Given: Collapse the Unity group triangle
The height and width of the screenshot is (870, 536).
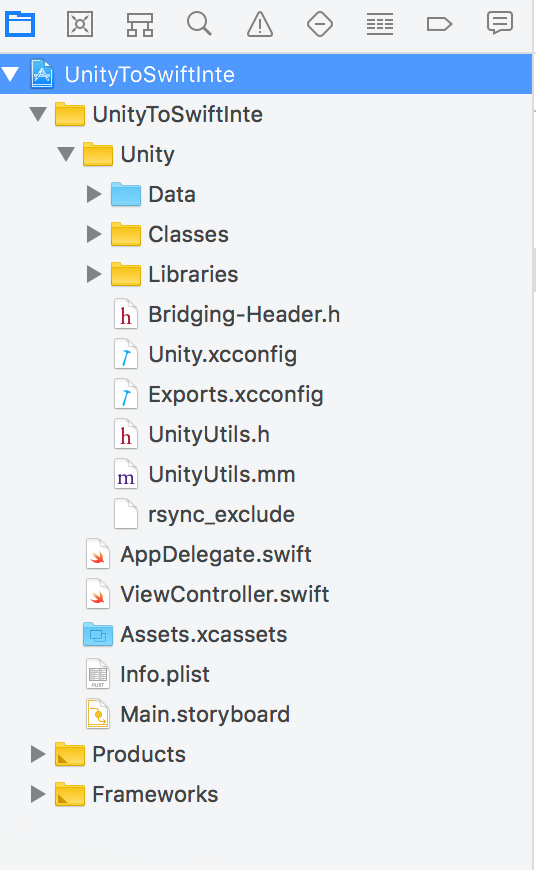Looking at the screenshot, I should 66,154.
